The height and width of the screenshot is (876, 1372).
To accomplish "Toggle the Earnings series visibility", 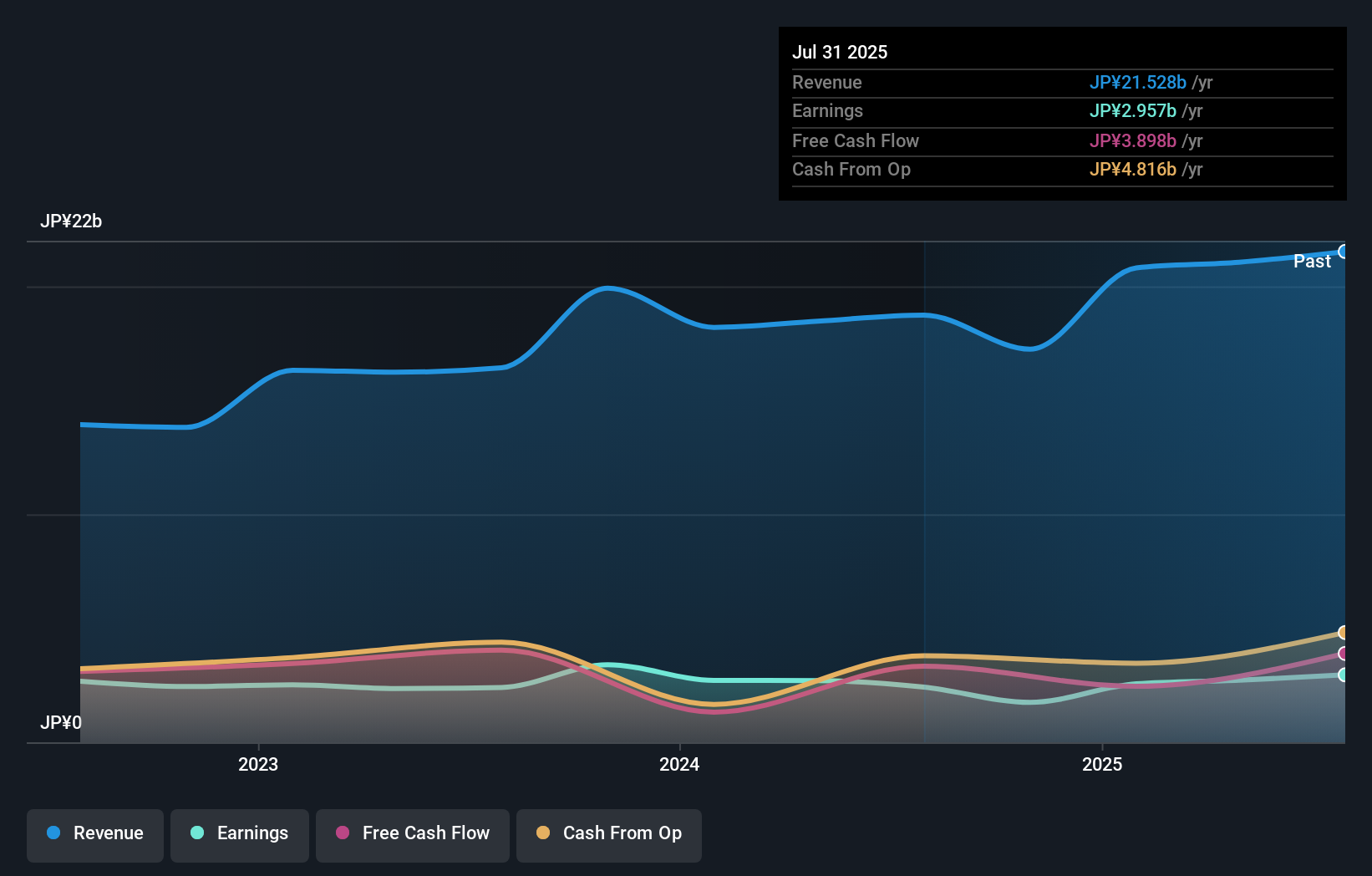I will 239,835.
